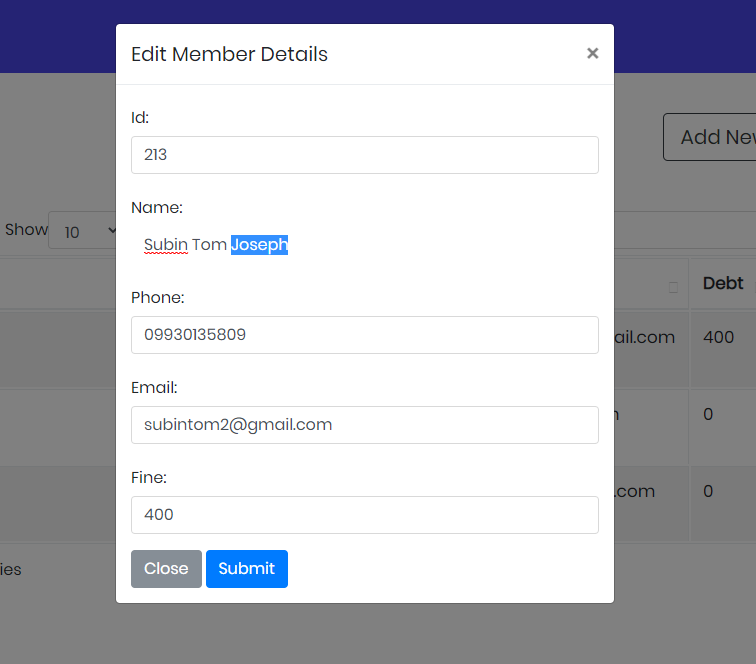Submit the member details form
This screenshot has height=664, width=756.
[247, 569]
